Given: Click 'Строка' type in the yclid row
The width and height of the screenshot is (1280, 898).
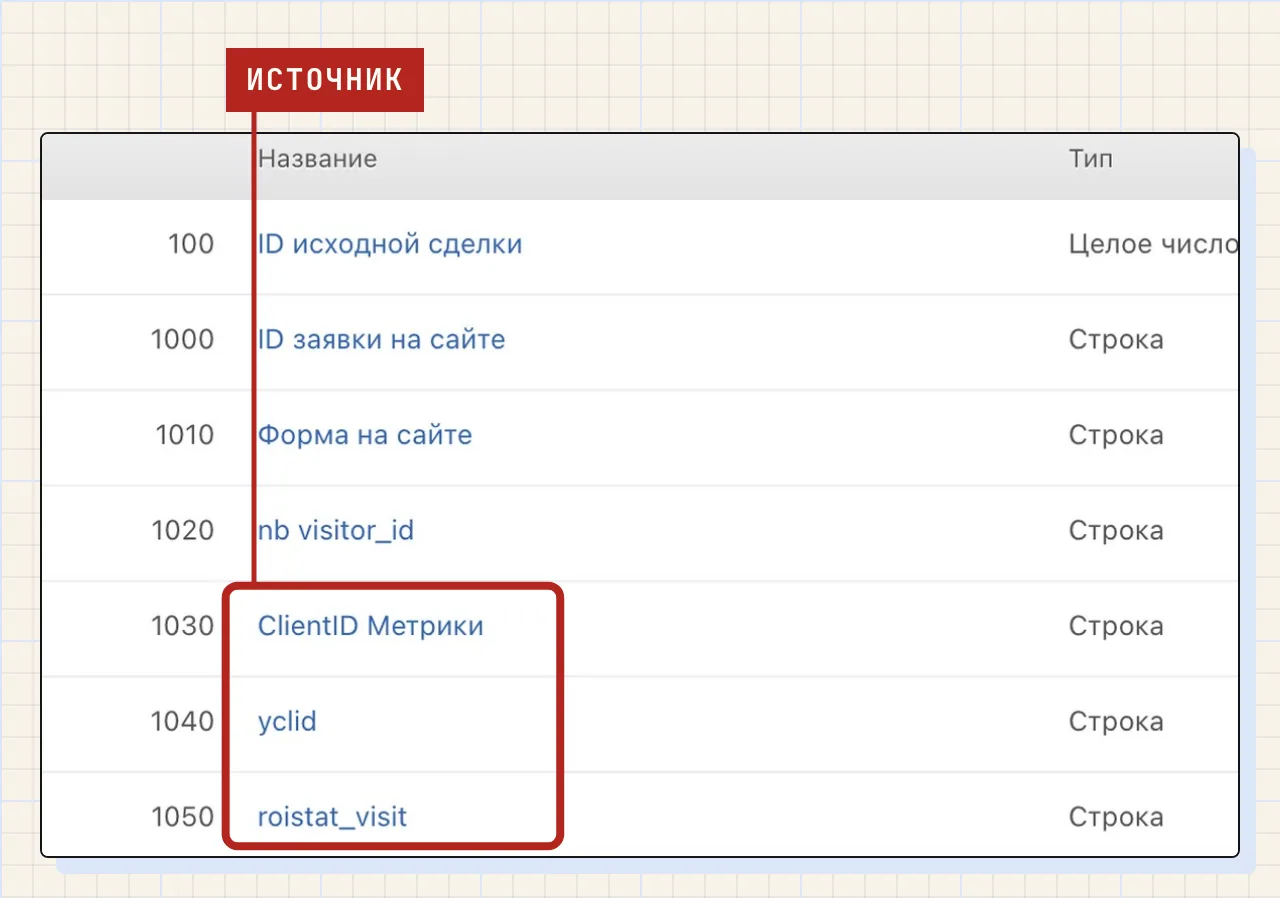Looking at the screenshot, I should point(1116,722).
